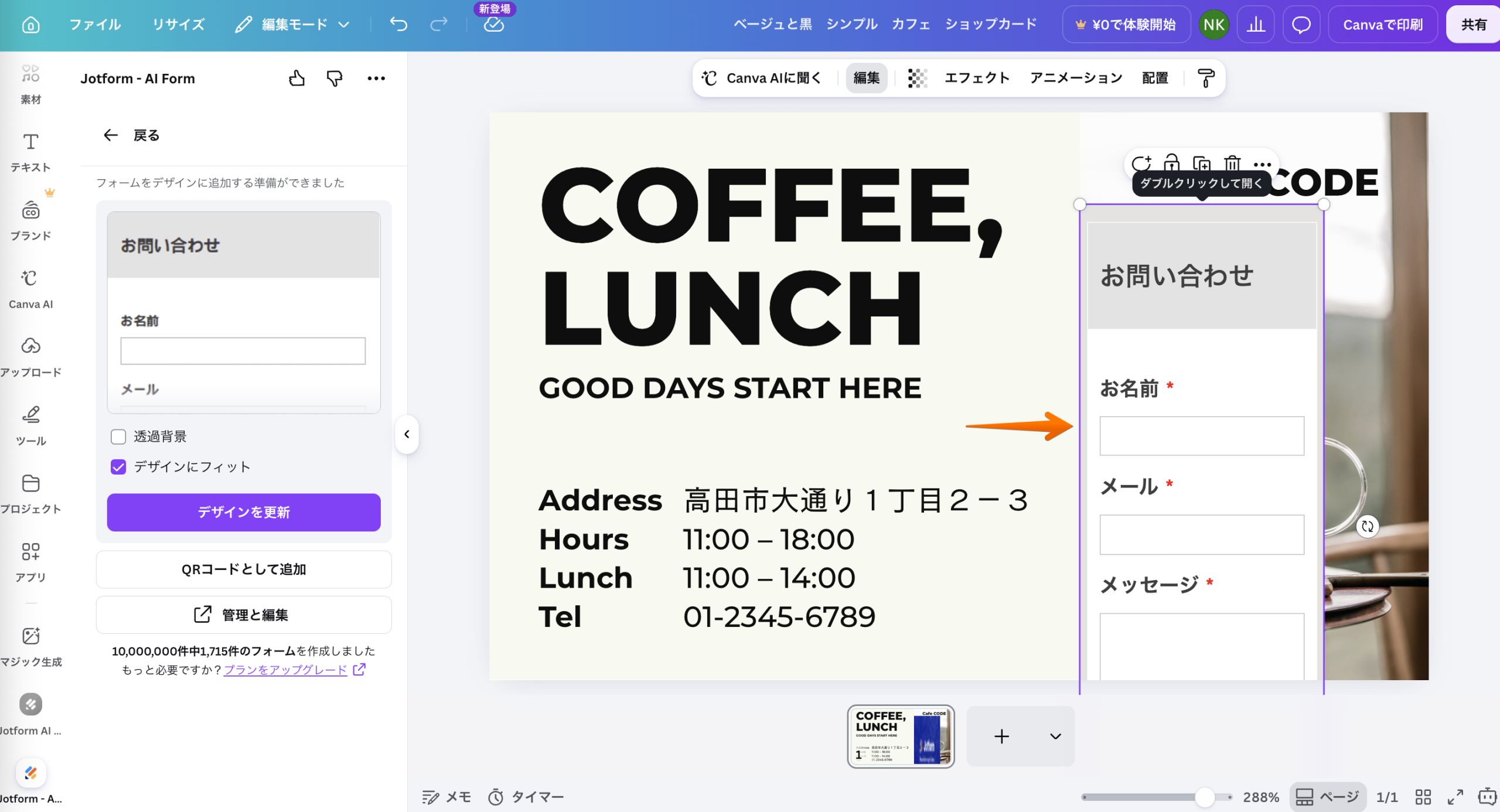This screenshot has height=812, width=1500.
Task: Click 管理と編集 button
Action: [x=244, y=615]
